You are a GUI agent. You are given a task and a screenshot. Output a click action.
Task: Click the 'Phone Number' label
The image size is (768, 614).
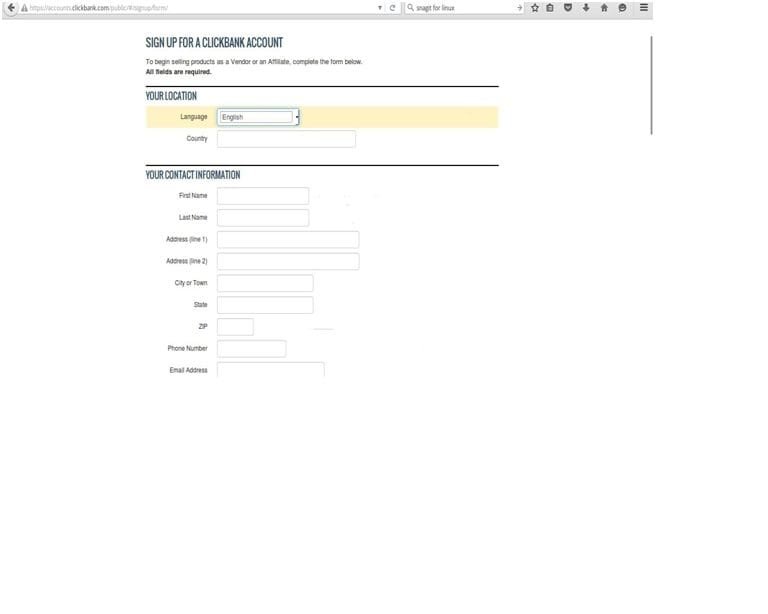tap(188, 348)
